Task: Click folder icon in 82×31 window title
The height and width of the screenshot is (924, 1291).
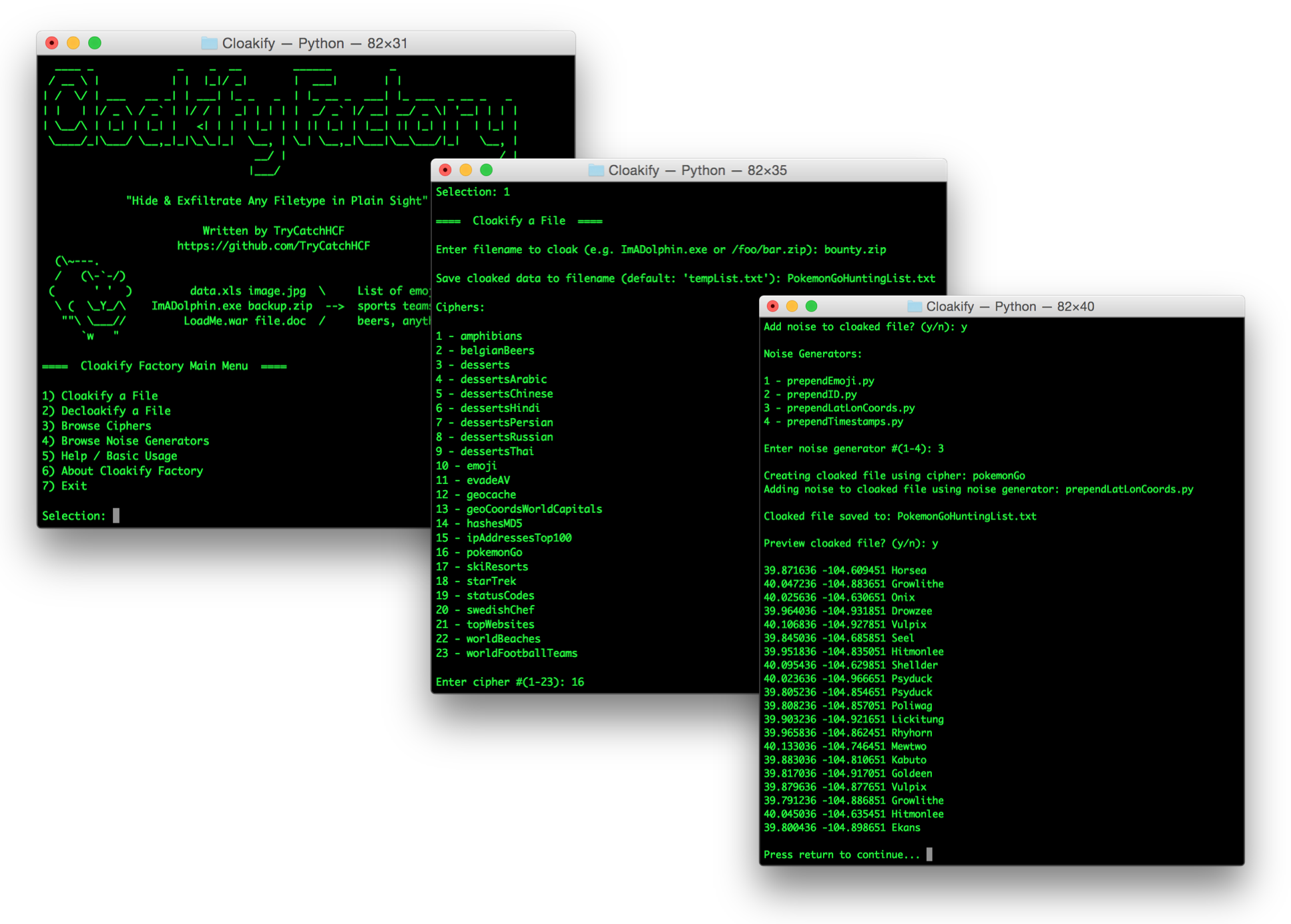Action: click(209, 43)
